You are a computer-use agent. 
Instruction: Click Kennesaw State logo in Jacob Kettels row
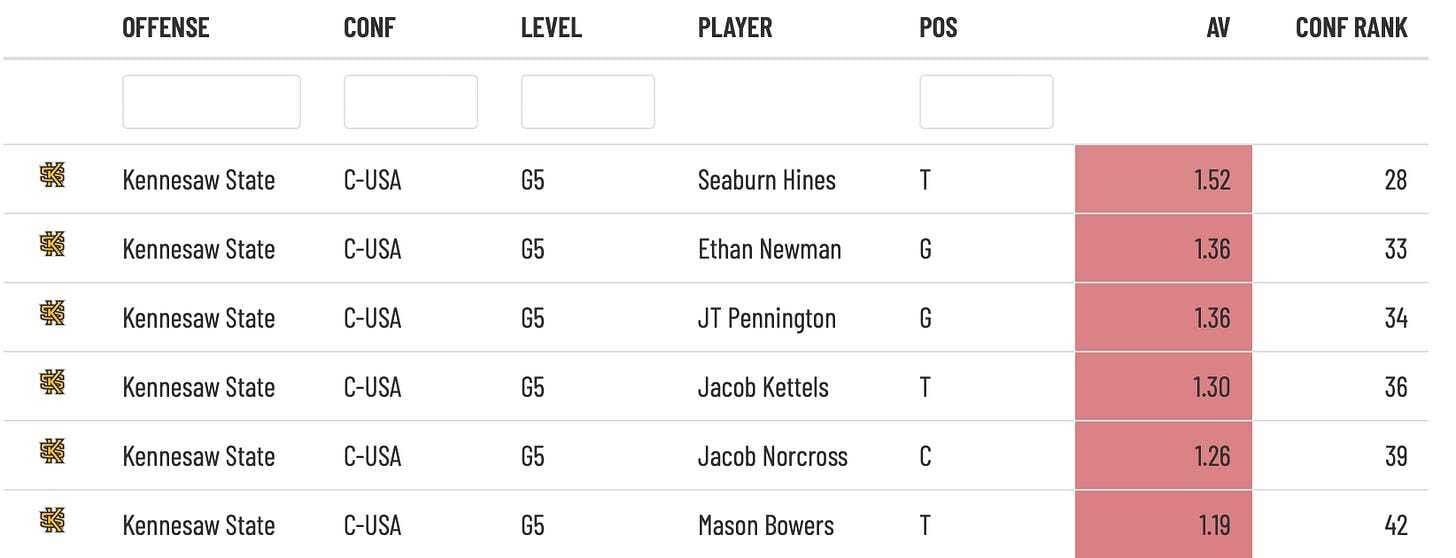[x=52, y=383]
